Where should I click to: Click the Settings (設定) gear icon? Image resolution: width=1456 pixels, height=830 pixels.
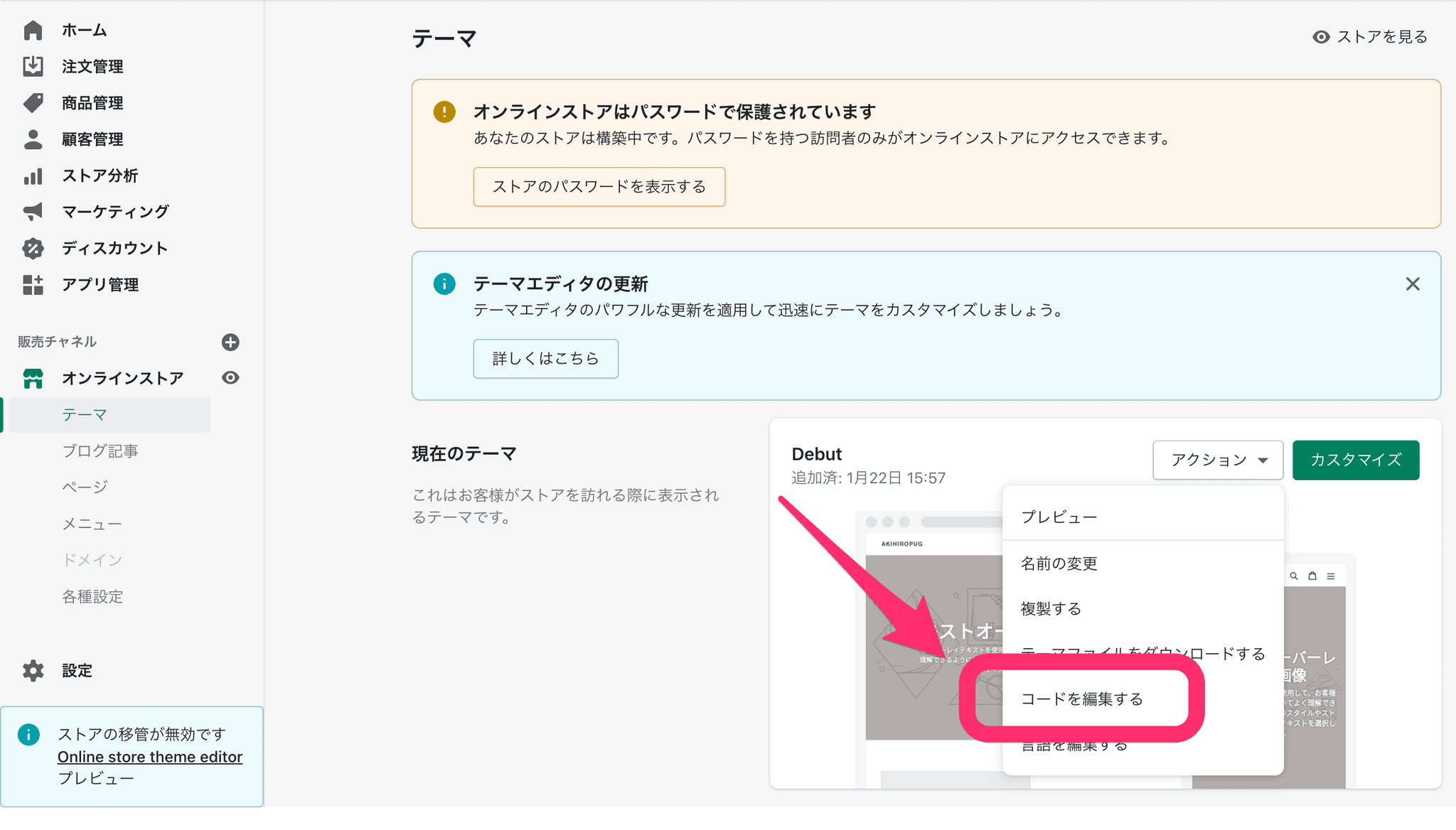[x=33, y=670]
